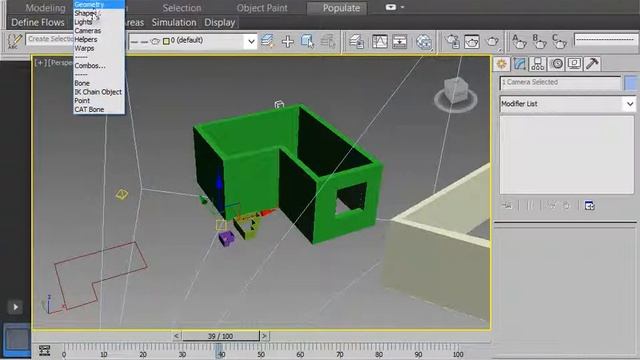Click the object color swatch

pos(631,83)
